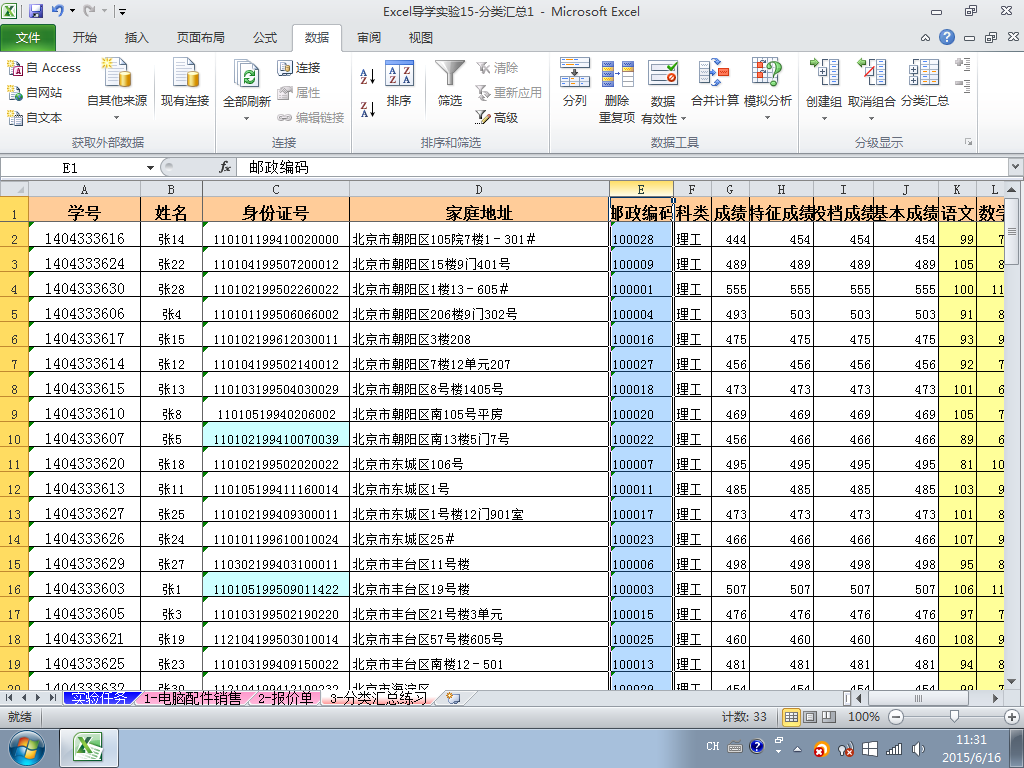Adjust the zoom slider handle
The height and width of the screenshot is (768, 1024).
(954, 717)
